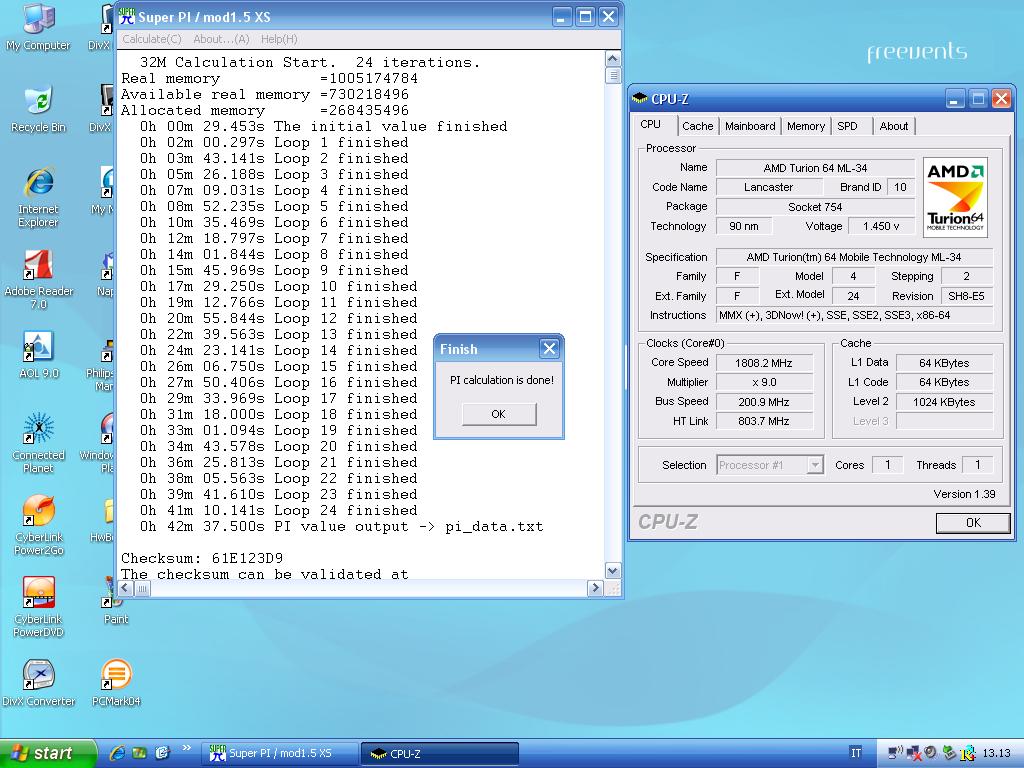Open the Recycle Bin icon
This screenshot has width=1024, height=768.
39,108
